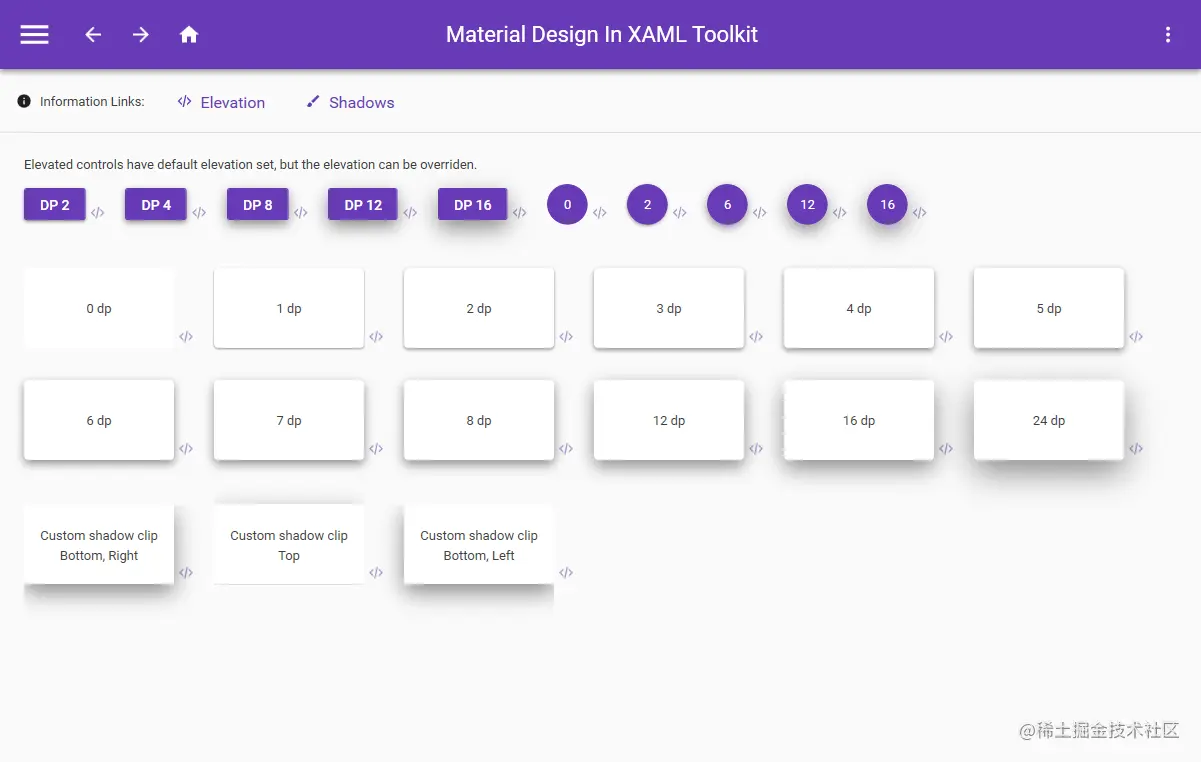Select the 6 dp card
This screenshot has width=1201, height=762.
tap(99, 420)
